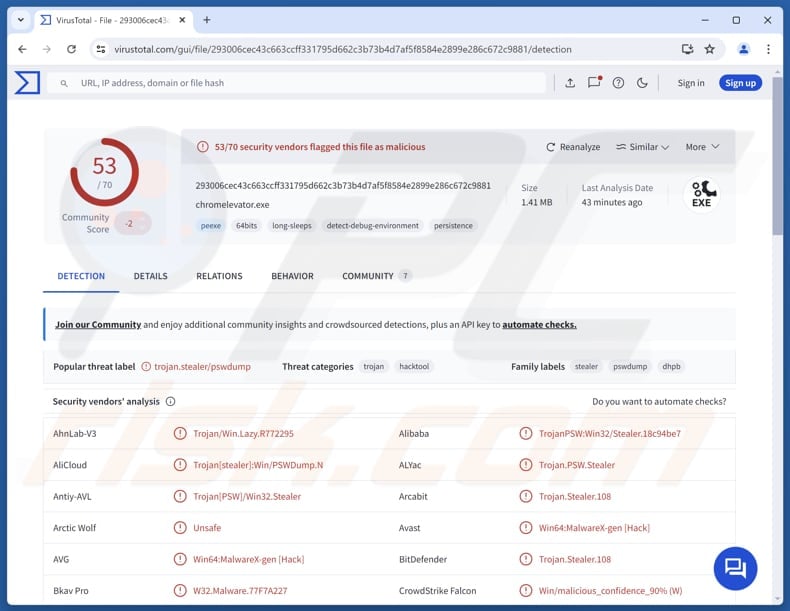Switch to the COMMUNITY tab

click(x=376, y=276)
